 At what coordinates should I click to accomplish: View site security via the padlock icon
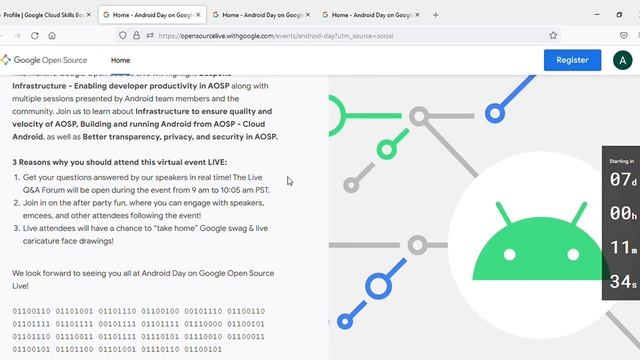[136, 36]
